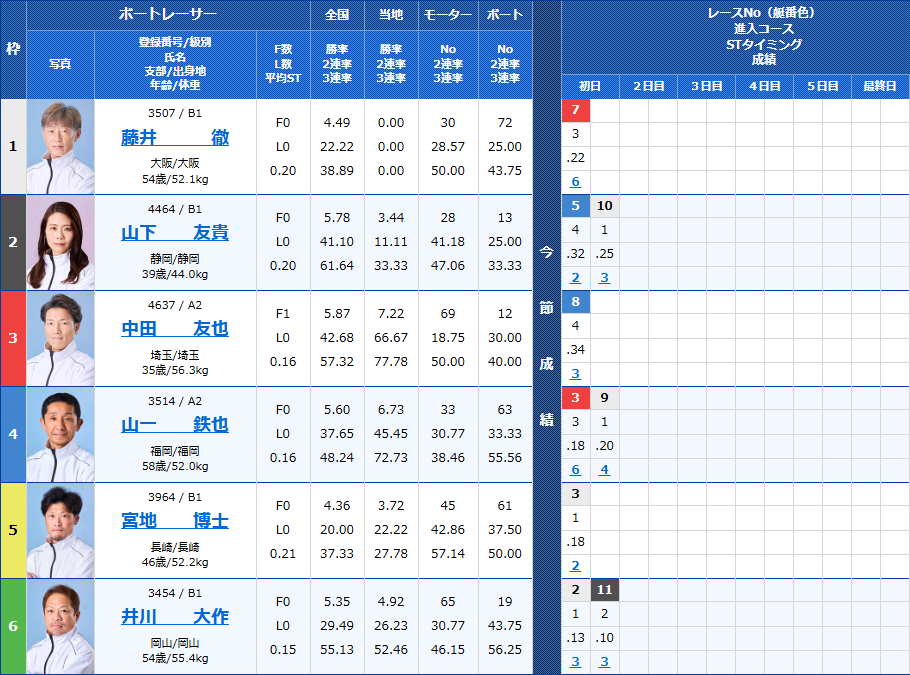Switch to the 2日目 results tab
This screenshot has width=910, height=675.
(x=644, y=86)
